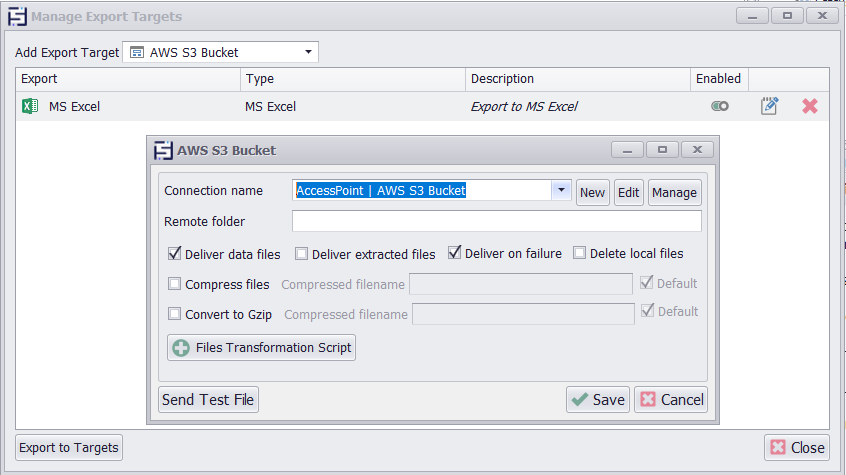Close the AWS S3 Bucket dialog with X
The image size is (846, 475).
tap(697, 150)
